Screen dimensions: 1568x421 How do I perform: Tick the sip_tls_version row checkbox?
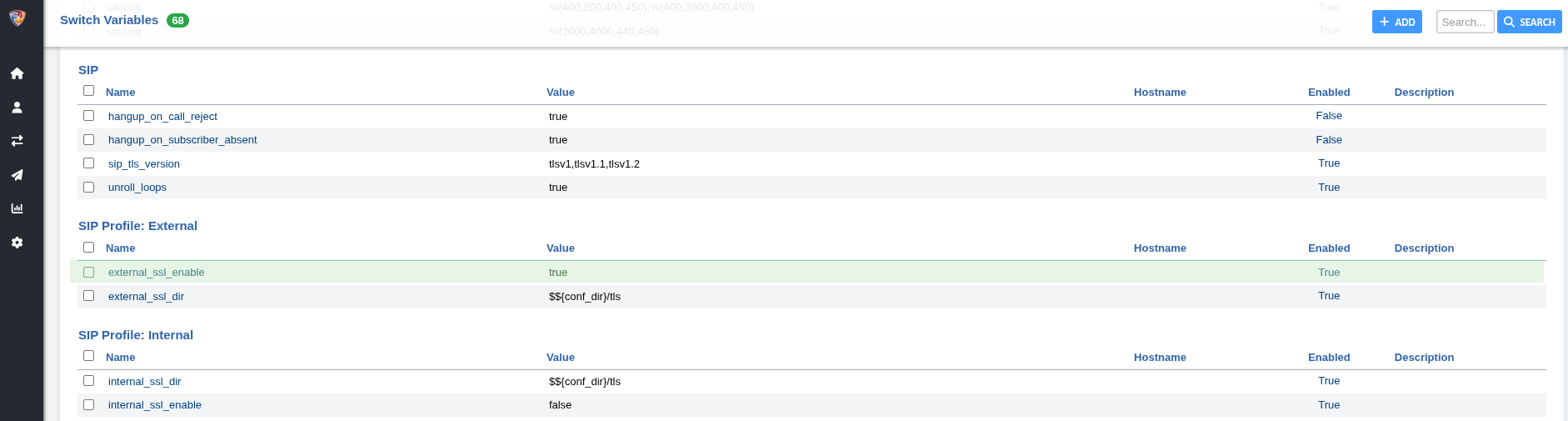tap(89, 163)
